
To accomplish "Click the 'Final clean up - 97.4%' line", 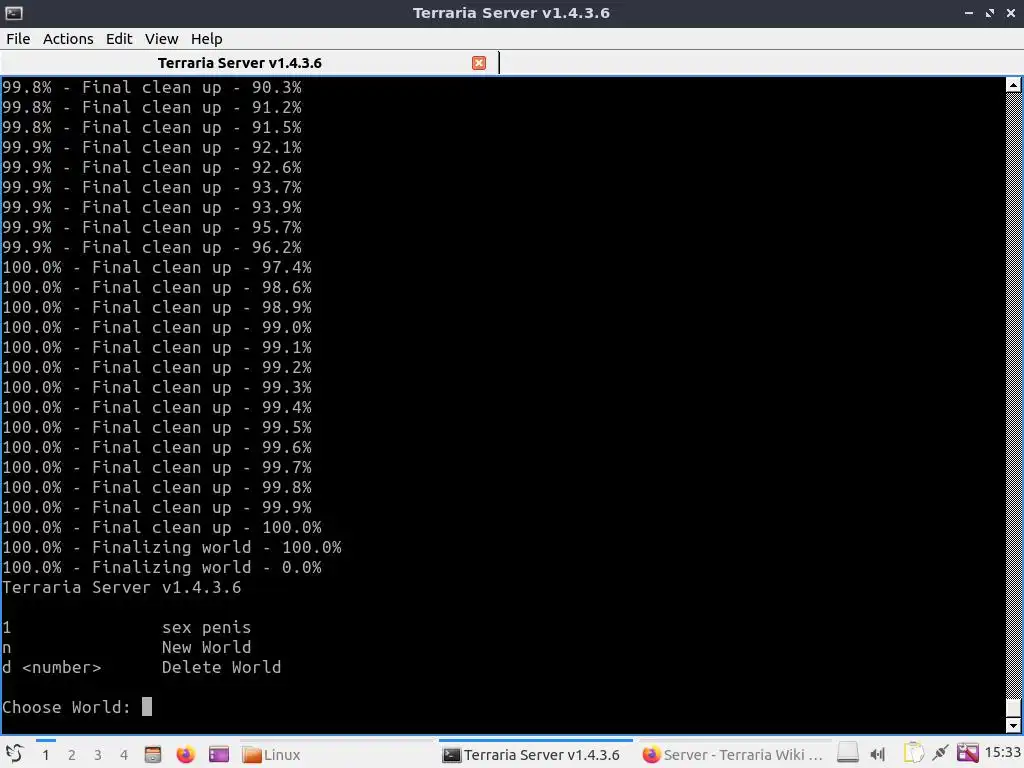I will coord(157,268).
